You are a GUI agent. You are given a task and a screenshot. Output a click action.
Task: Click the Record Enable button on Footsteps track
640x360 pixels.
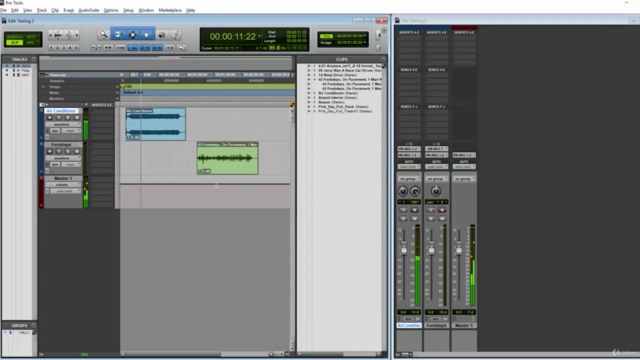[x=50, y=151]
